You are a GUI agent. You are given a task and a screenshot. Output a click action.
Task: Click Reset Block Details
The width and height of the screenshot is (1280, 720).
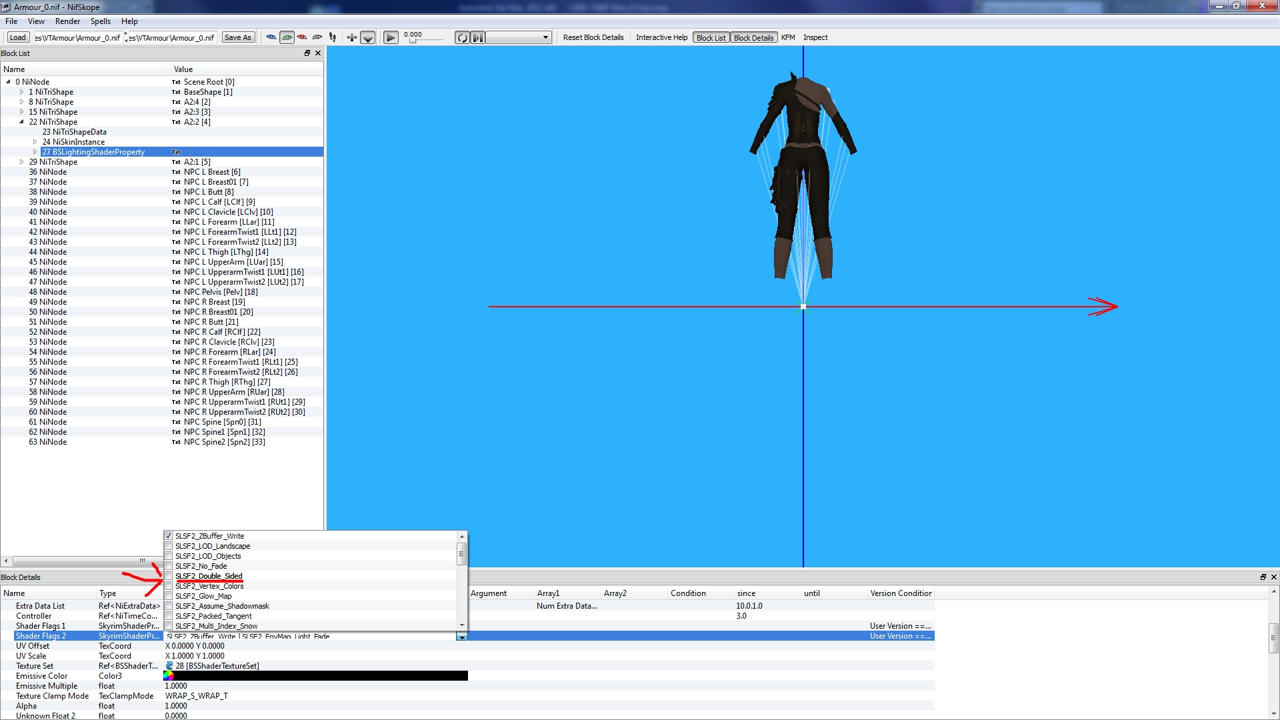593,38
